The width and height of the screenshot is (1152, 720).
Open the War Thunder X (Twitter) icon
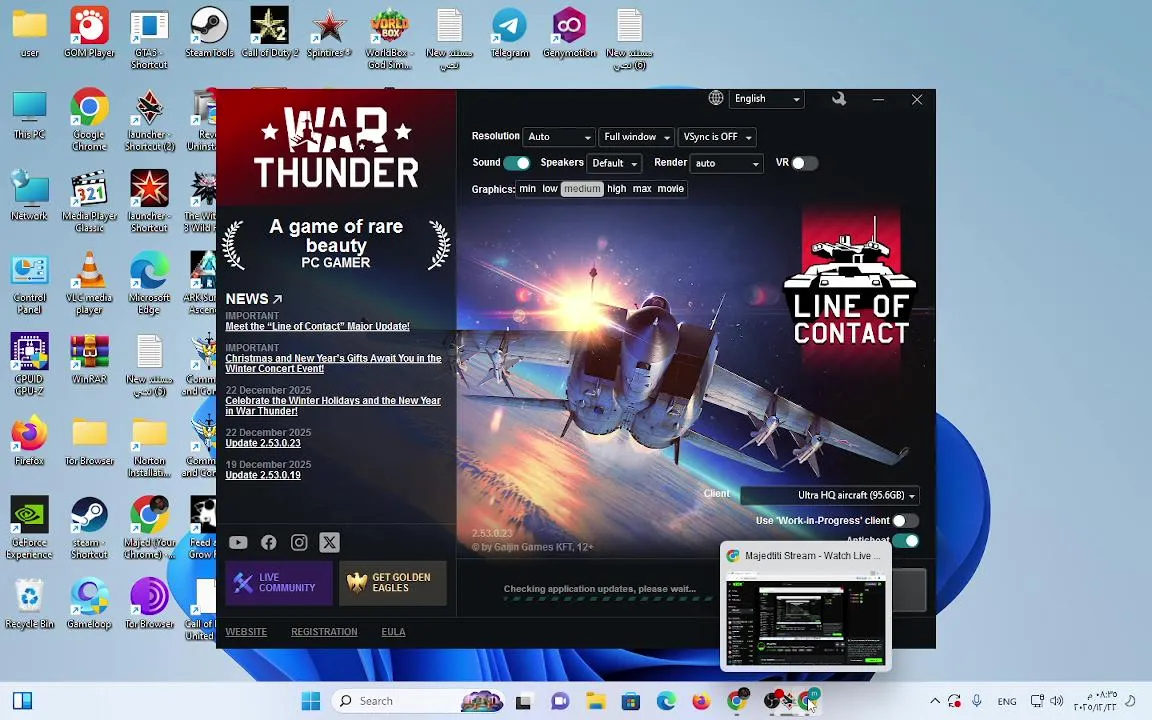coord(329,542)
